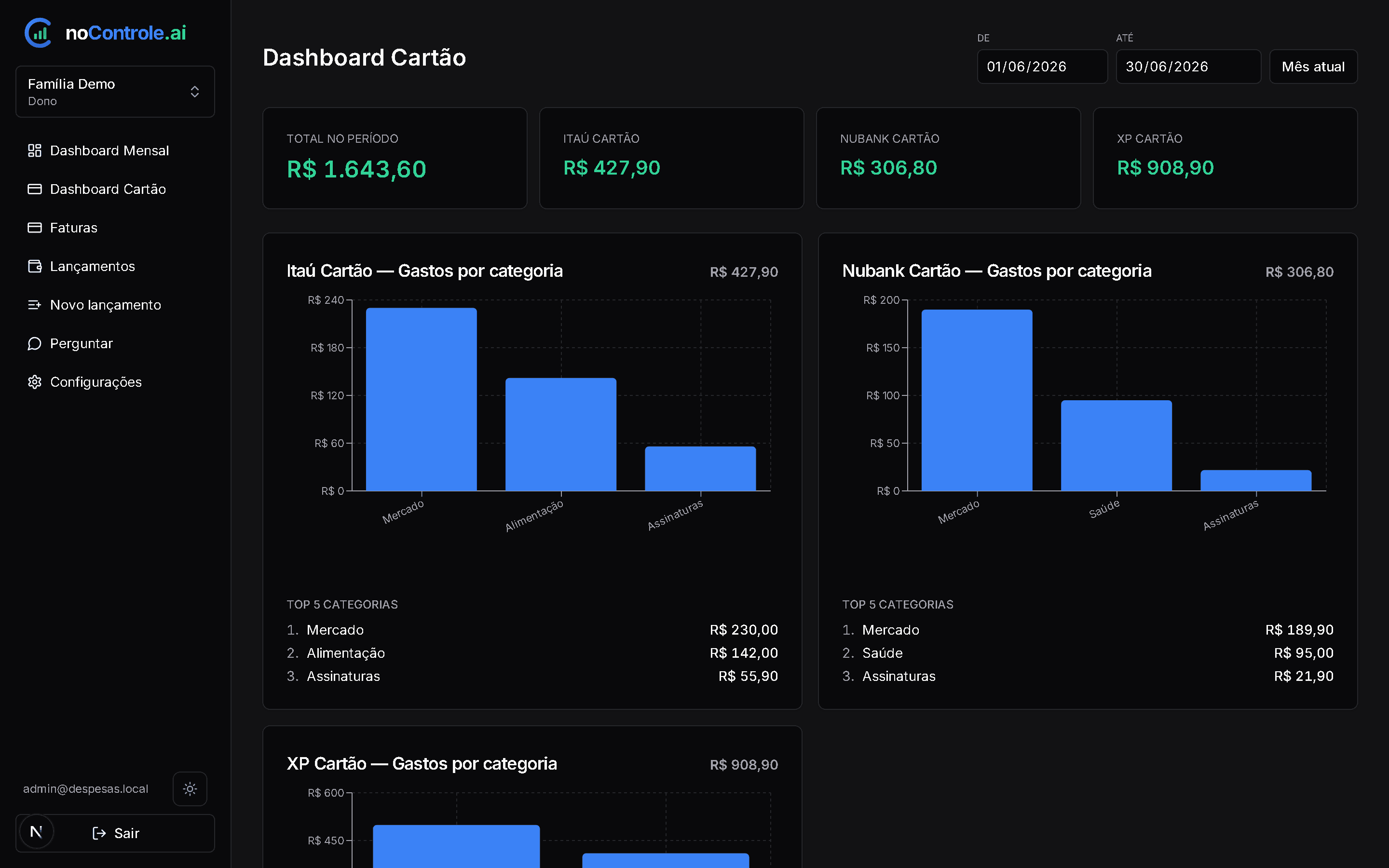This screenshot has height=868, width=1389.
Task: Click Nubank chart Mercado bar
Action: (x=977, y=400)
